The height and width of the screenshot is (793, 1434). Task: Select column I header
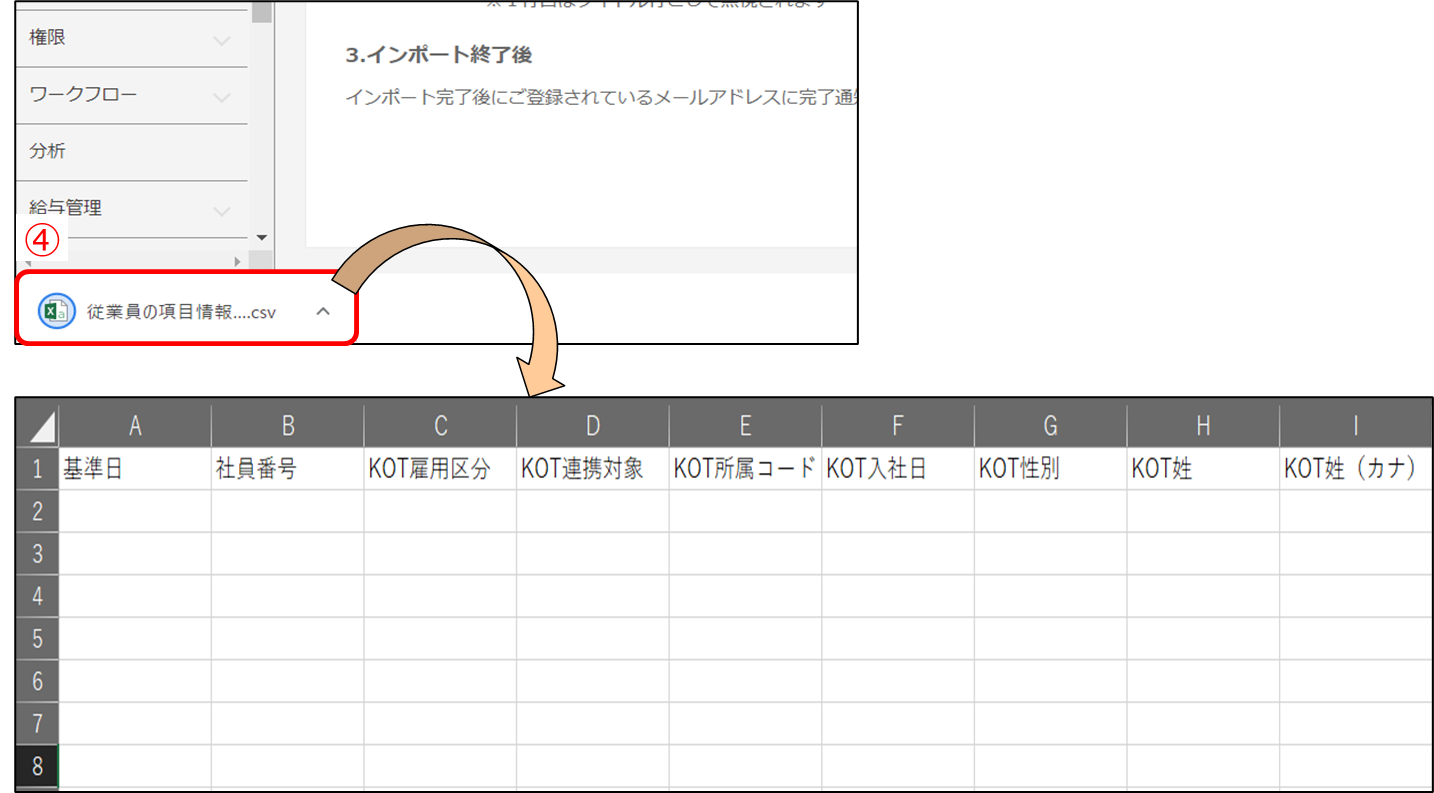[1356, 426]
